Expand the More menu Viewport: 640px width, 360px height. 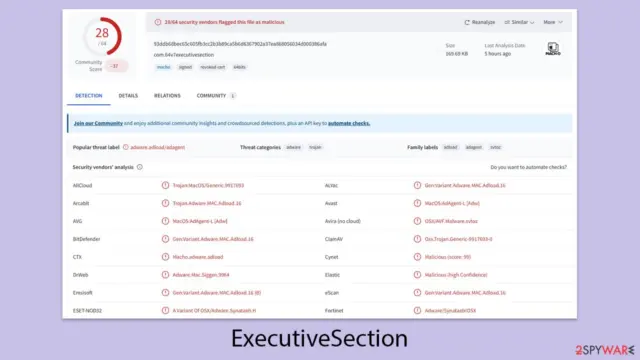(553, 22)
